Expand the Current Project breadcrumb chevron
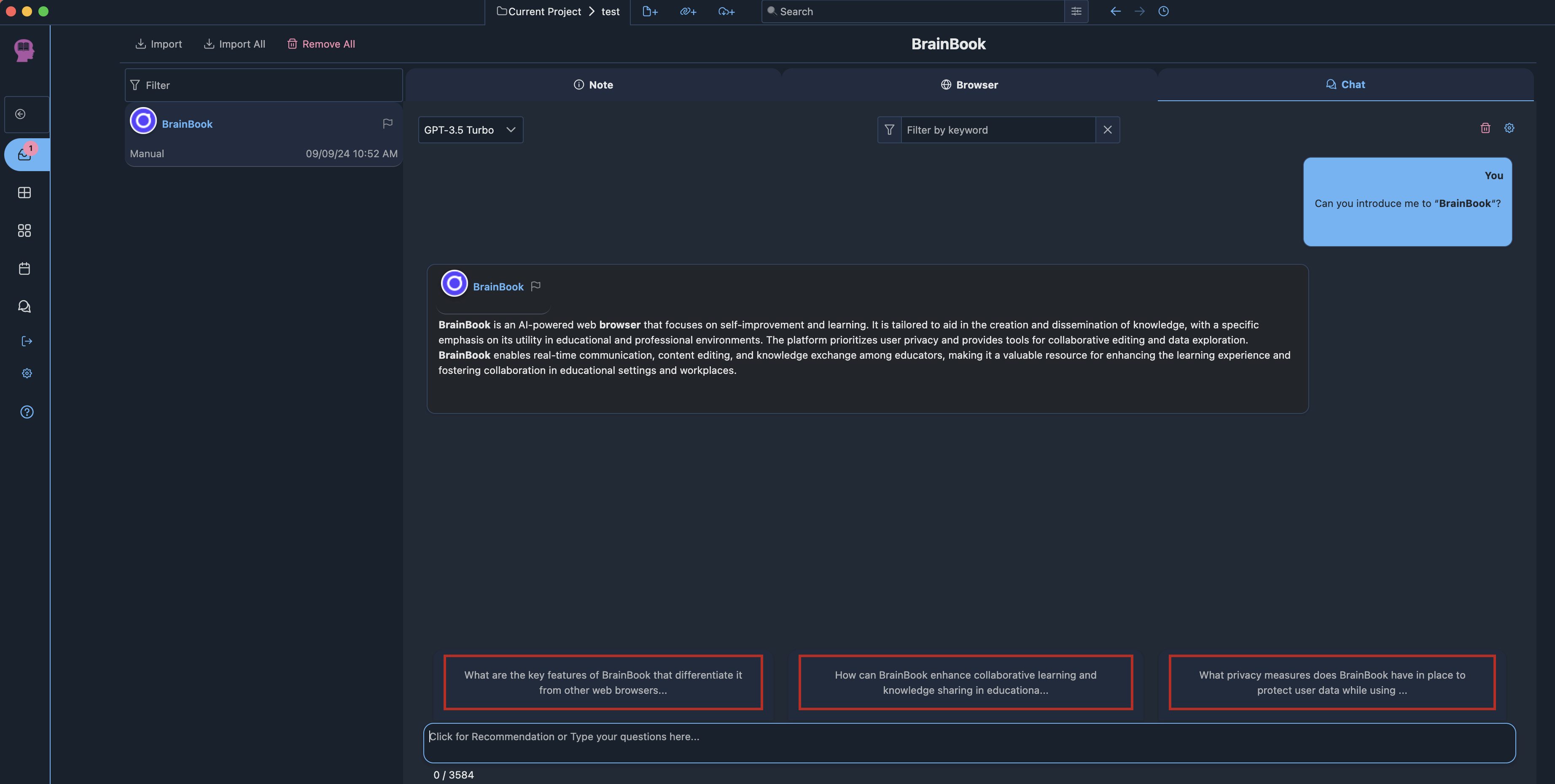The height and width of the screenshot is (784, 1555). (592, 11)
